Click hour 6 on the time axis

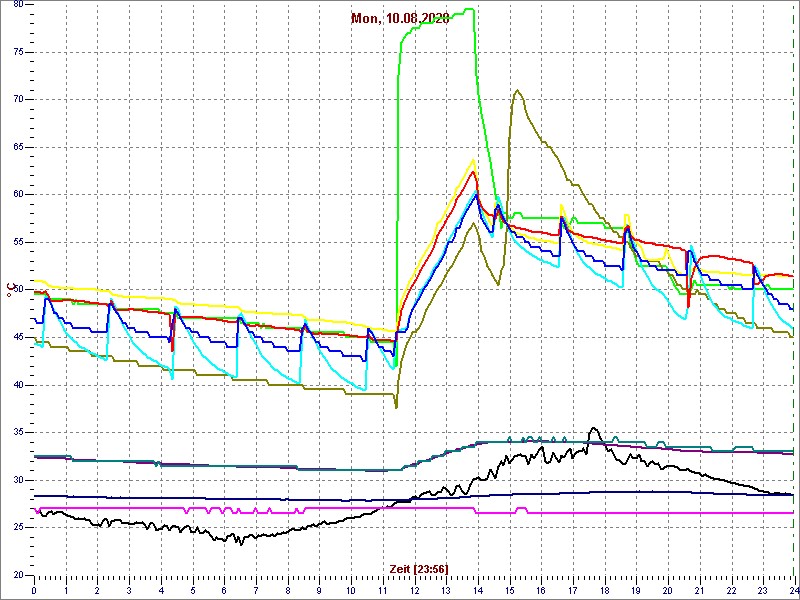(x=224, y=590)
